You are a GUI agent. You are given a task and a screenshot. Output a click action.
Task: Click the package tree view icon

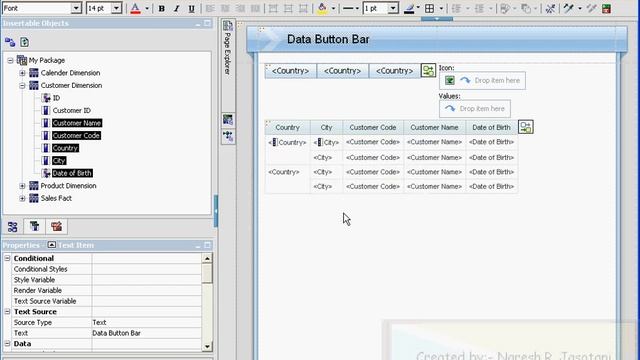point(10,42)
